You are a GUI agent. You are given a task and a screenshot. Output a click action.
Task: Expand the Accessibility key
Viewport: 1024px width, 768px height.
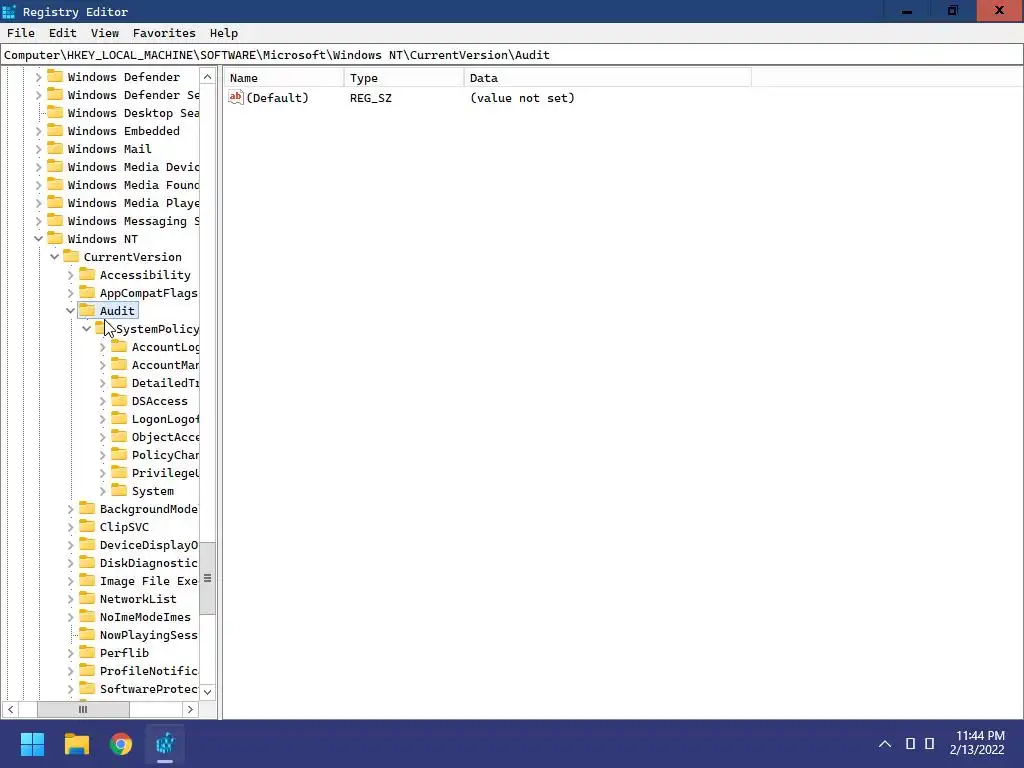(71, 275)
